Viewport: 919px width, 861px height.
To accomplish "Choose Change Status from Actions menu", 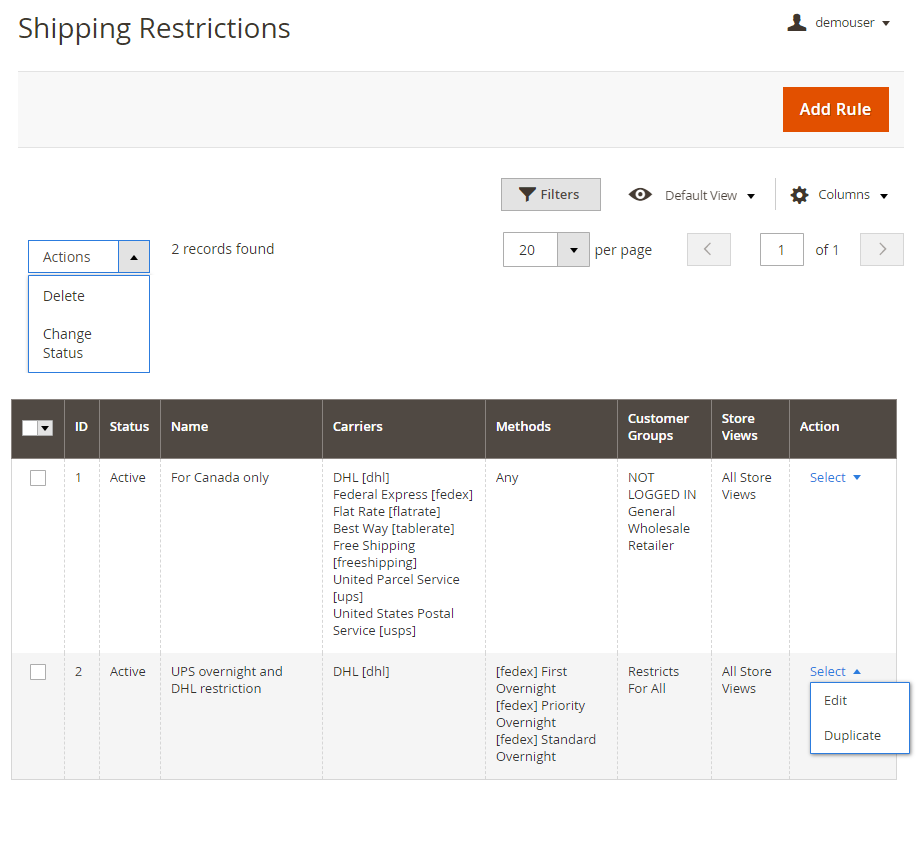I will coord(67,343).
